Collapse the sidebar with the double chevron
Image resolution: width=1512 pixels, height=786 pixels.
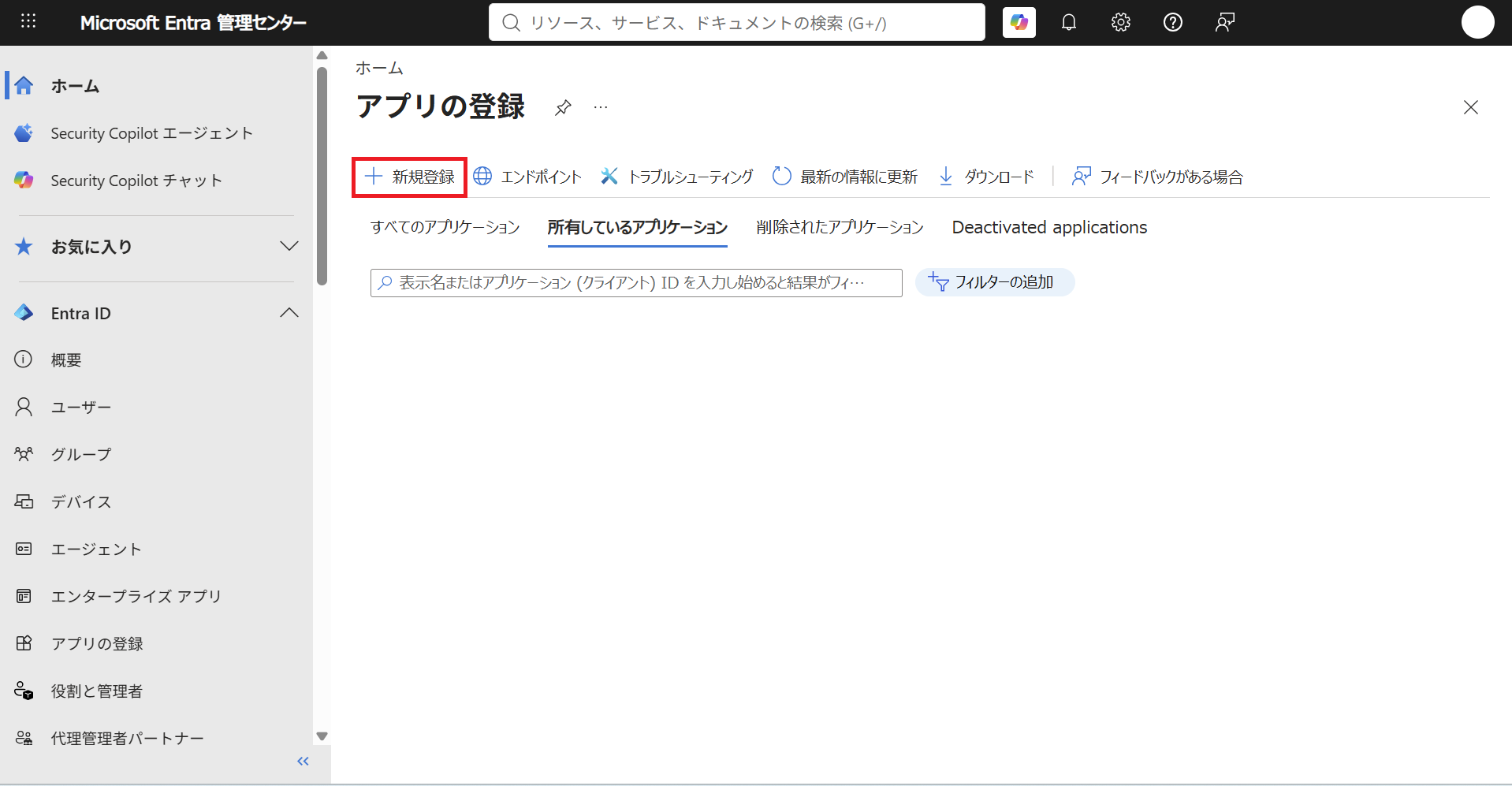[303, 761]
